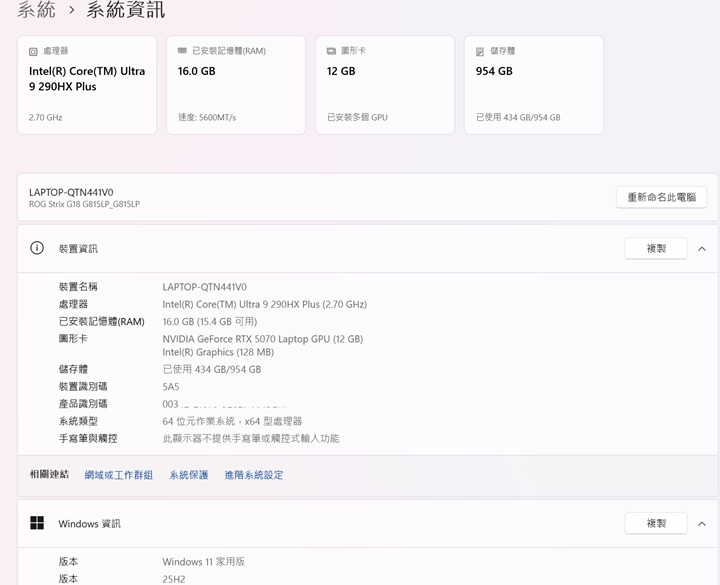The image size is (720, 585).
Task: Click NVIDIA GeForce RTX 5070 Laptop GPU text
Action: coord(263,339)
